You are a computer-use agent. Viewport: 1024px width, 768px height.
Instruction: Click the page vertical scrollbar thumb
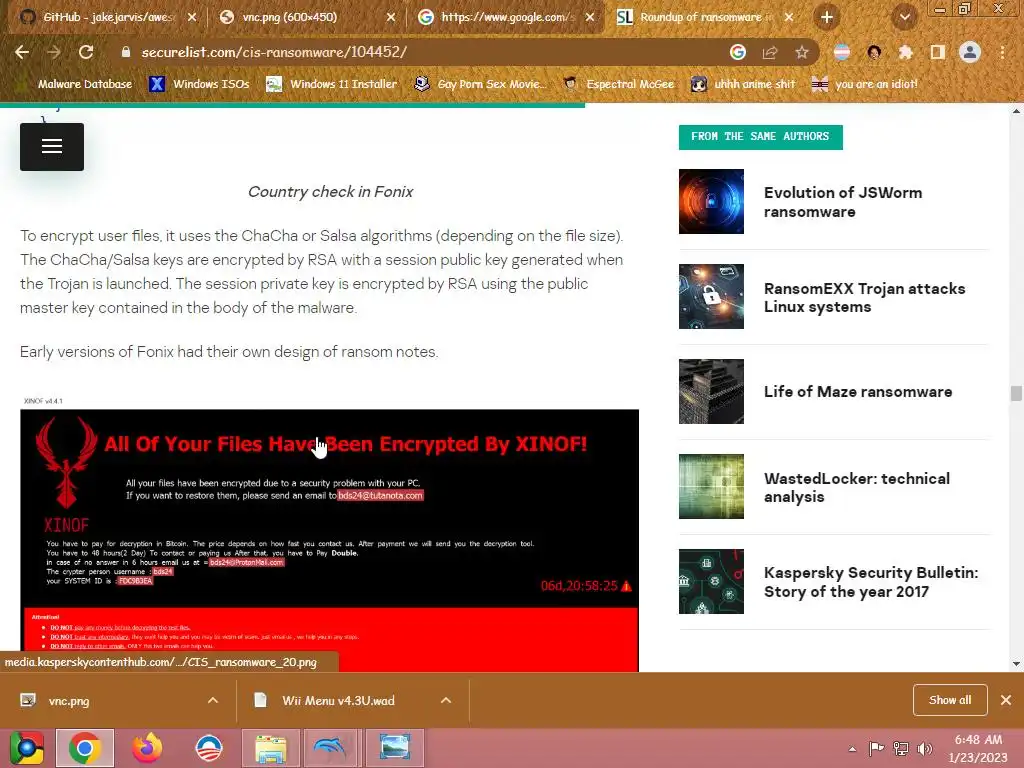click(x=1016, y=394)
